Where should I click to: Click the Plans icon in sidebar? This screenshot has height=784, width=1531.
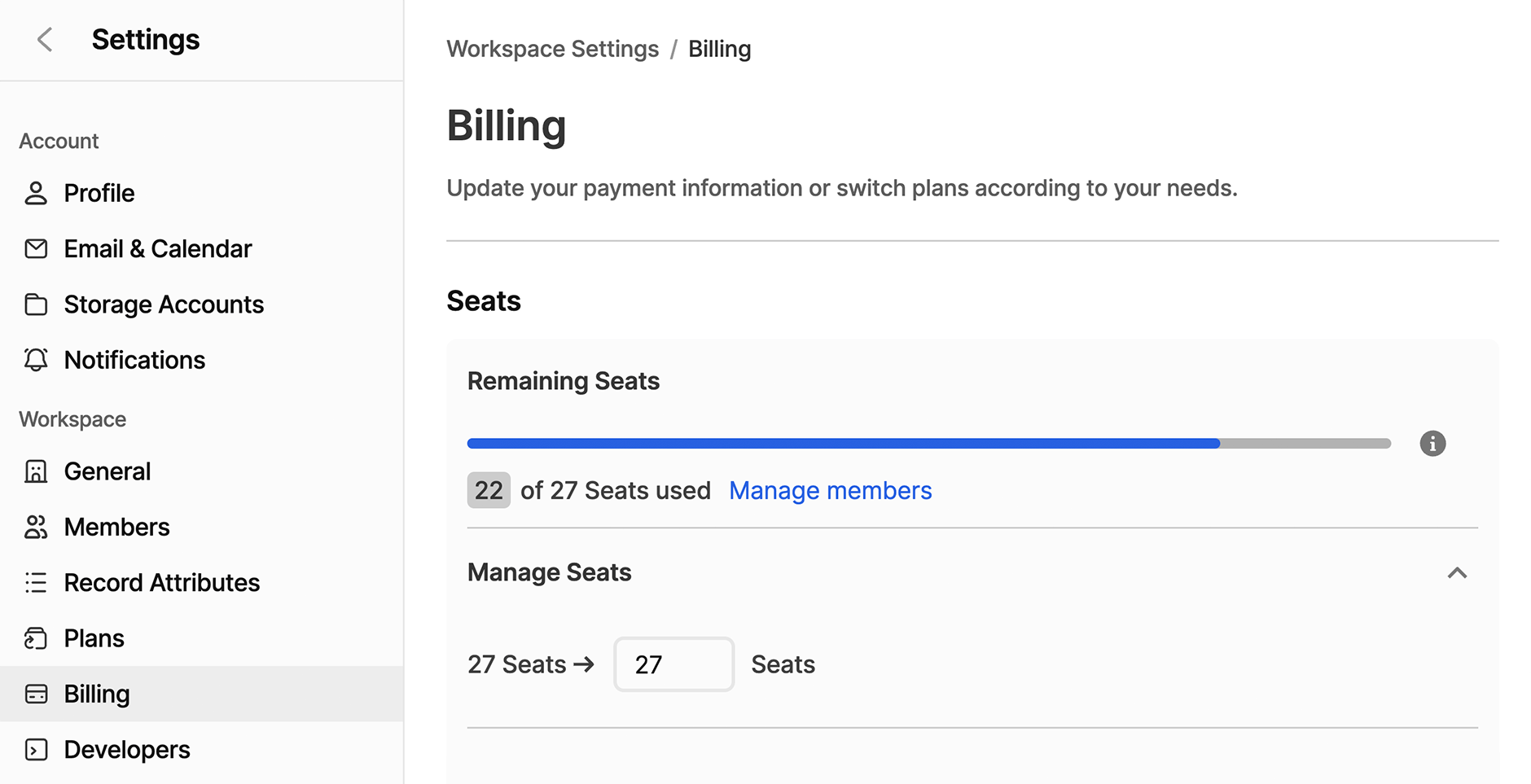pos(36,638)
